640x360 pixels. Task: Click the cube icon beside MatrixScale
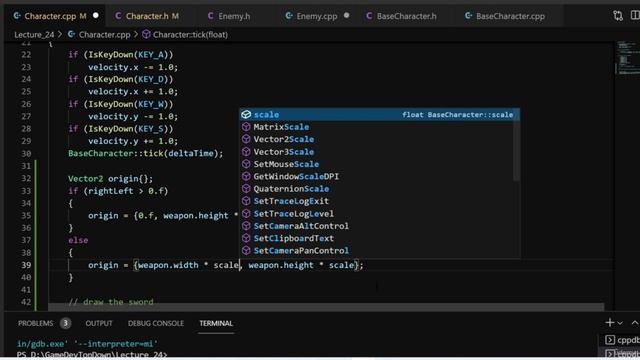coord(246,127)
